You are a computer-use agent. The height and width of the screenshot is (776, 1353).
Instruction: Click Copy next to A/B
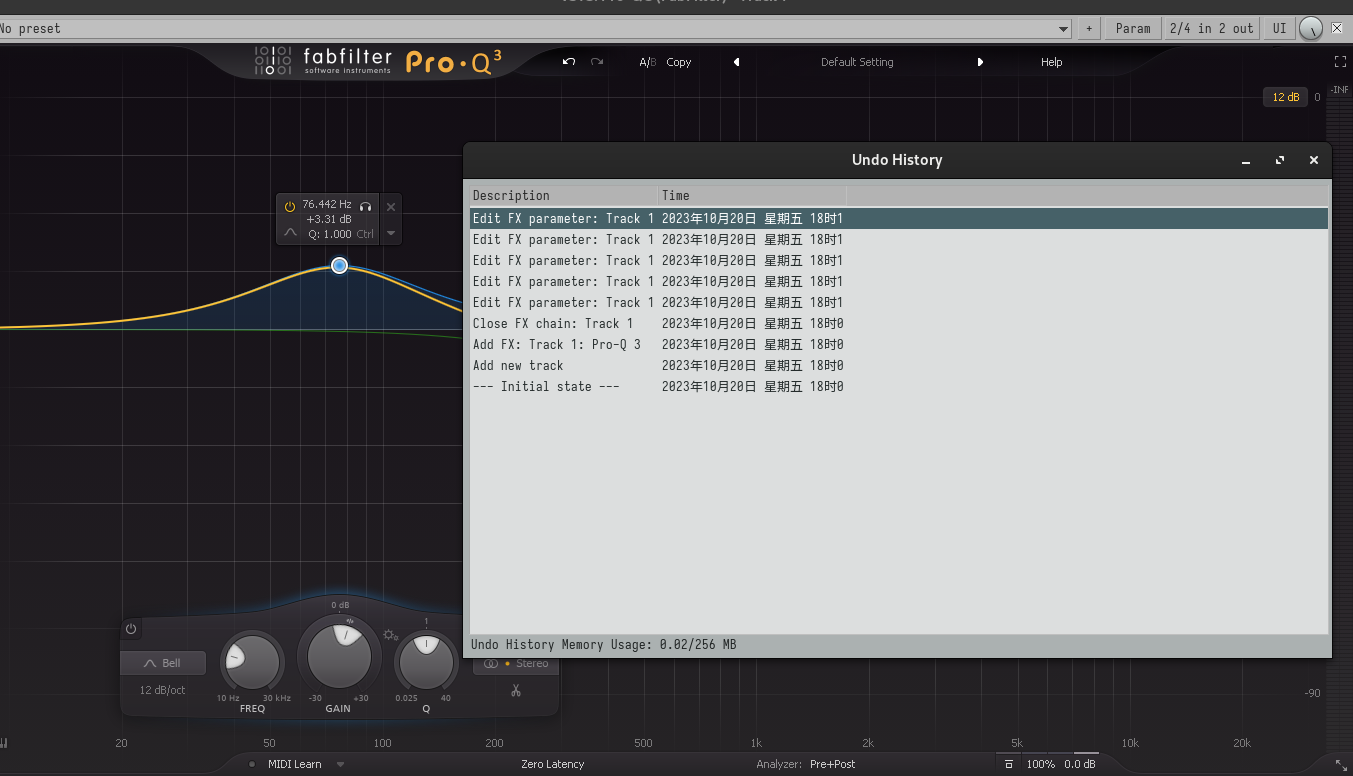[679, 62]
